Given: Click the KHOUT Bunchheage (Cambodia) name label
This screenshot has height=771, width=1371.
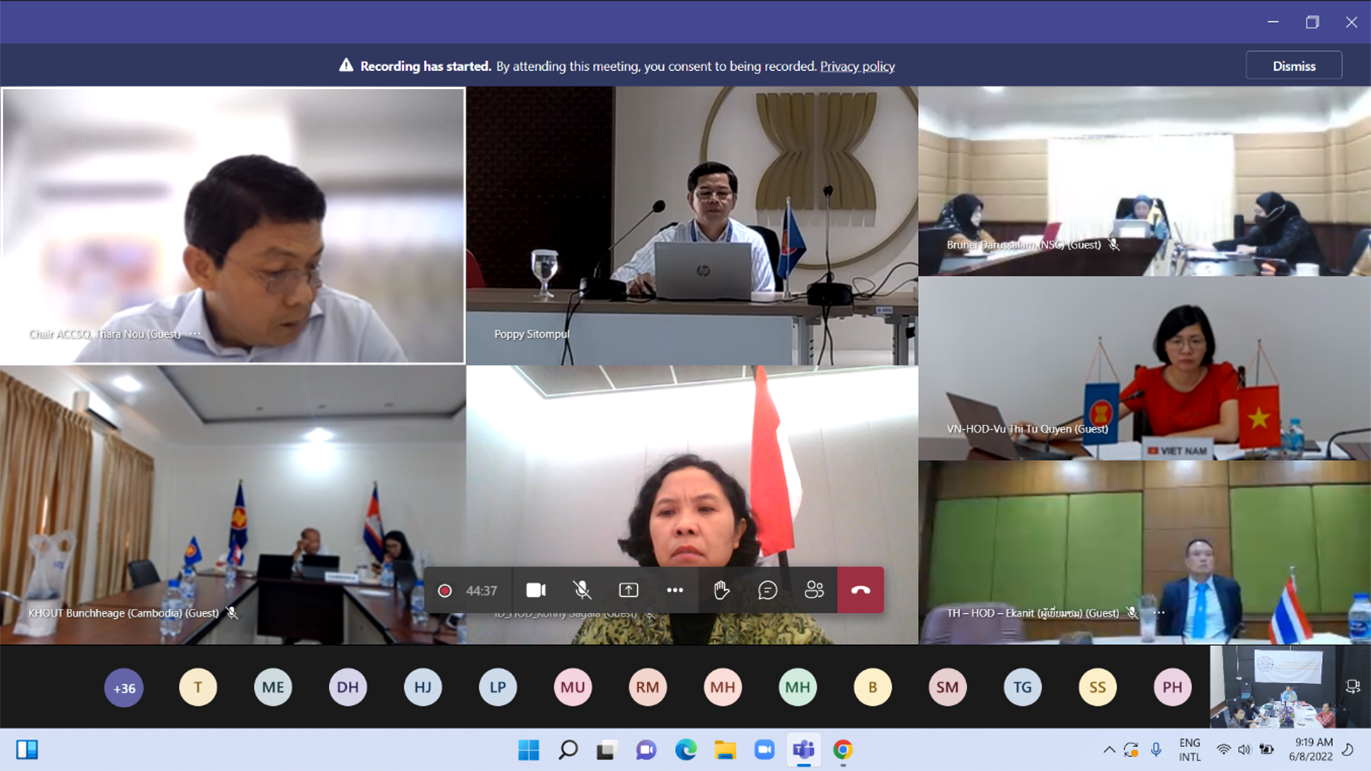Looking at the screenshot, I should point(123,613).
